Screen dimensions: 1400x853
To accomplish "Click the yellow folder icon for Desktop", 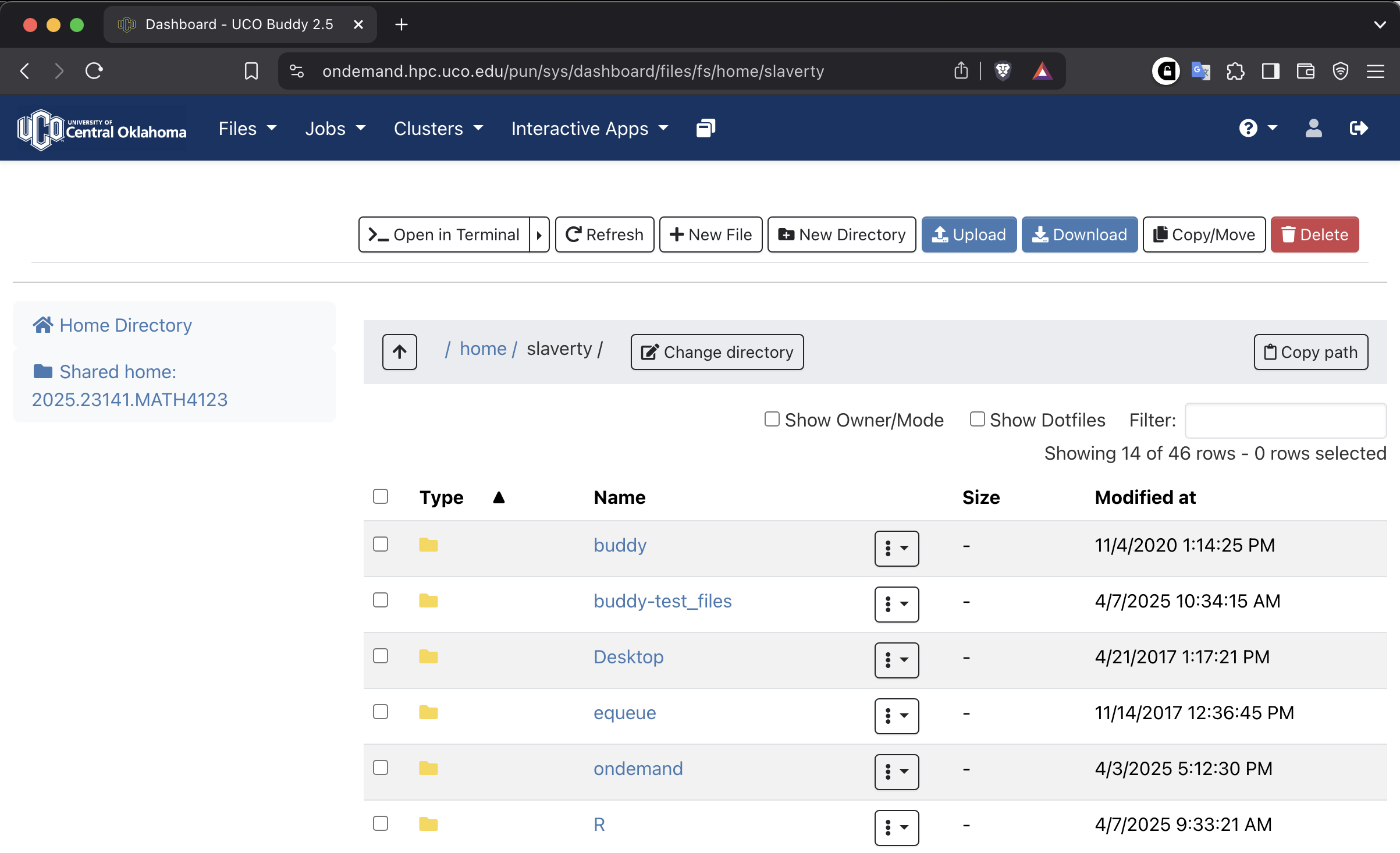I will point(428,657).
